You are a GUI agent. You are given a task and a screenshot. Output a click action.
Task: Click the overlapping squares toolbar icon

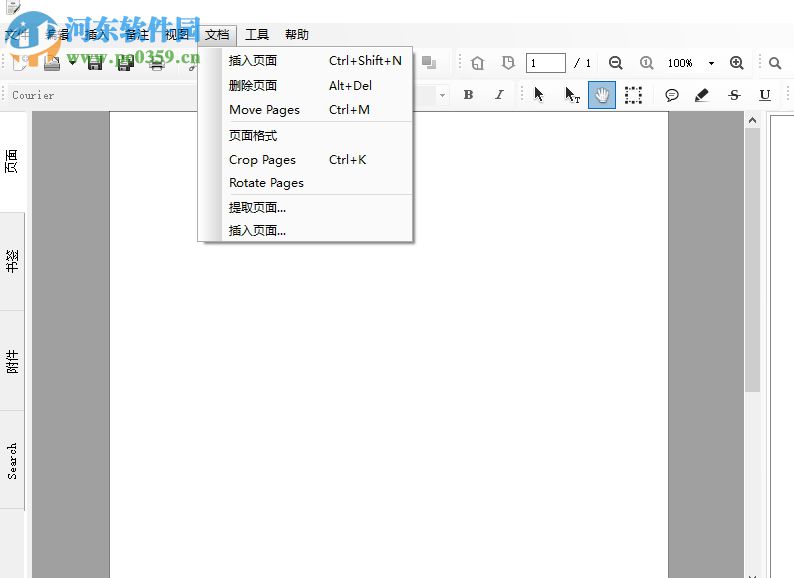[429, 62]
